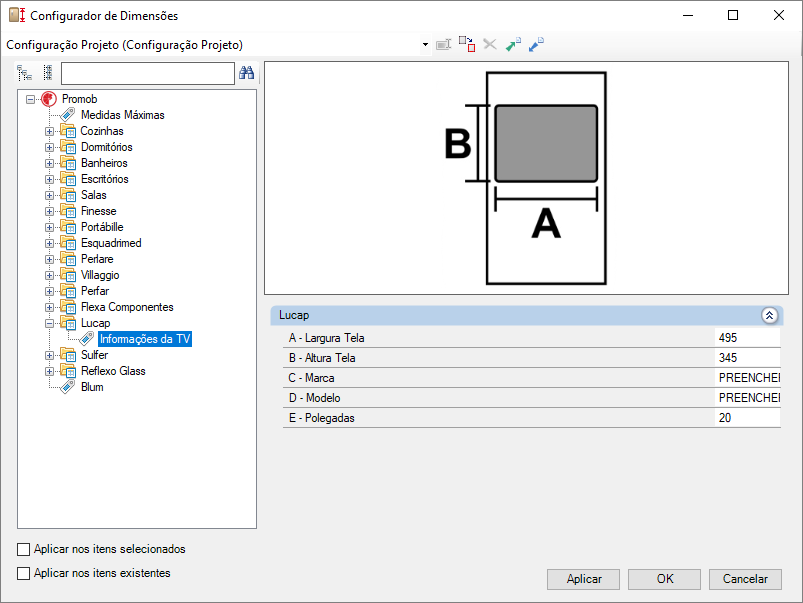
Task: Close the Configurador de Dimensões window
Action: click(x=778, y=15)
